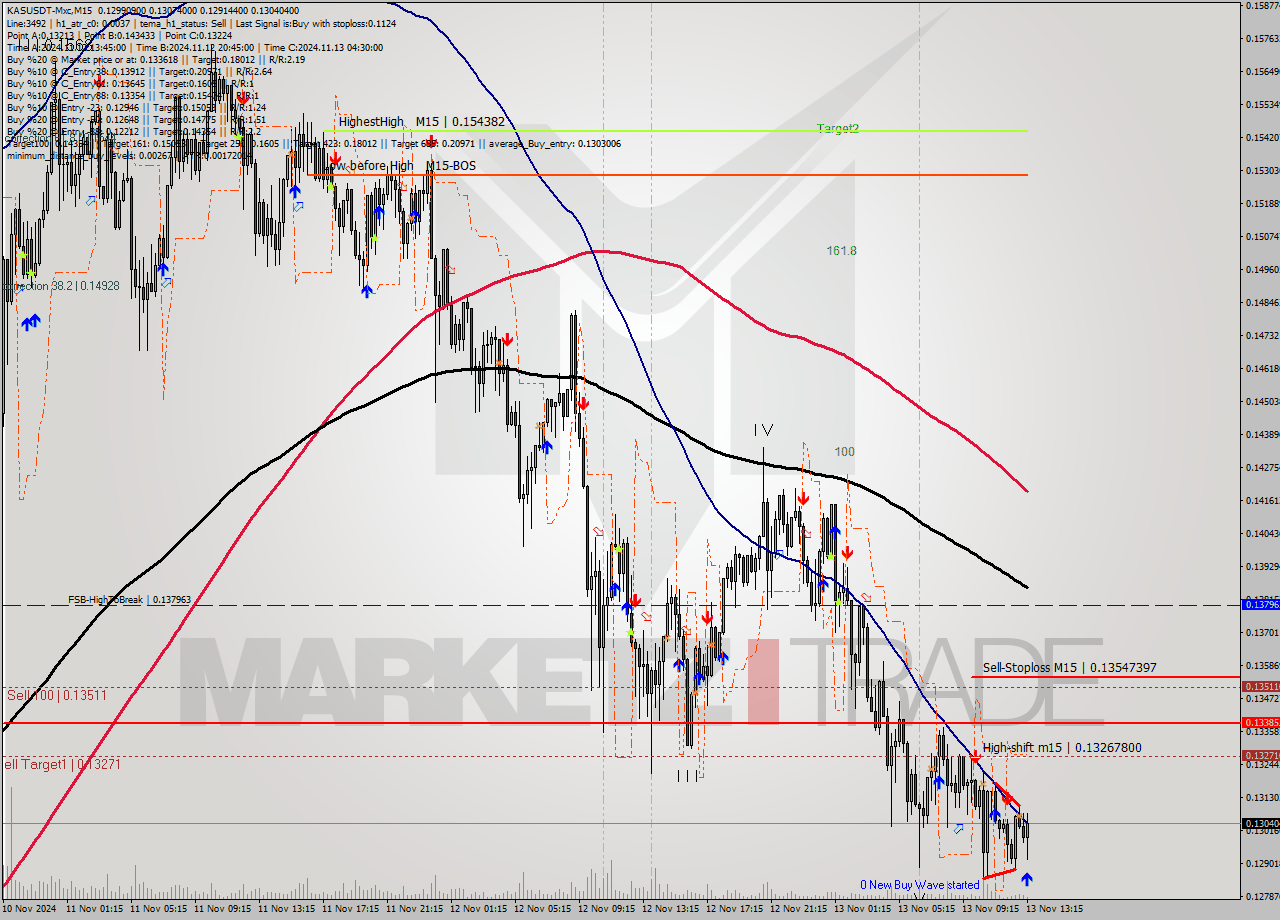Click the black 0.13040 current price tag
The height and width of the screenshot is (920, 1280).
tap(1259, 823)
